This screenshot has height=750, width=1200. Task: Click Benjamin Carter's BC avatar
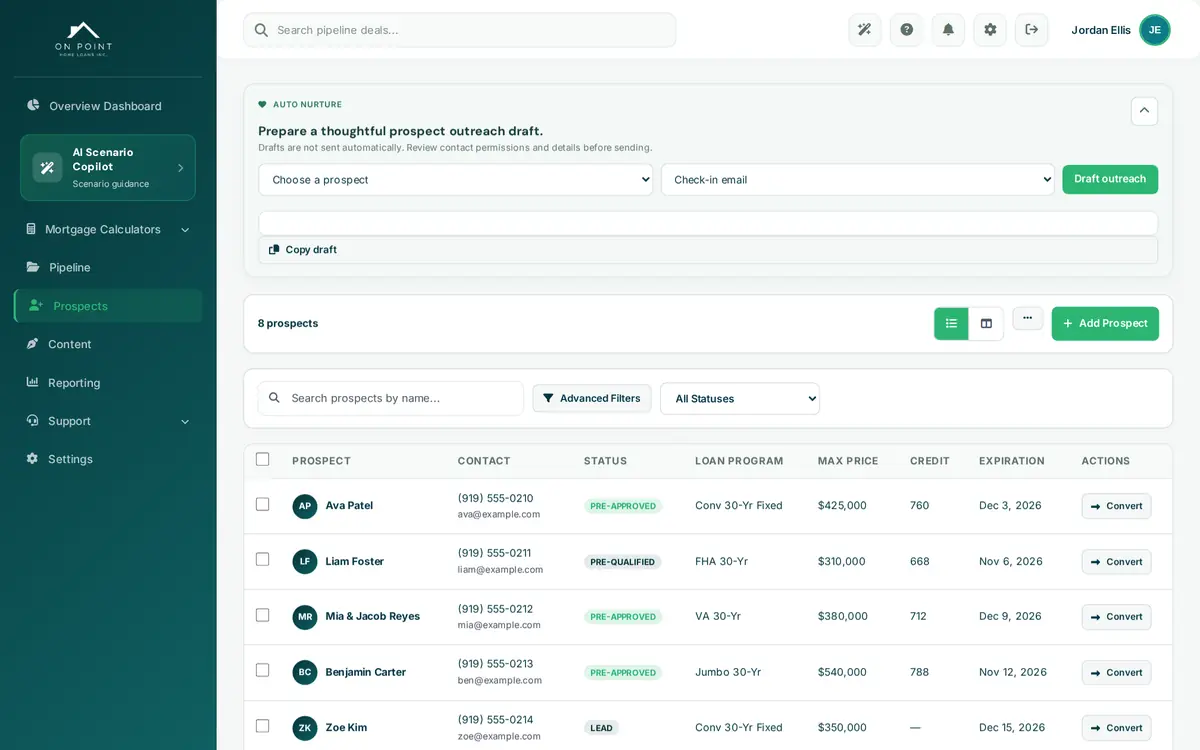coord(305,672)
